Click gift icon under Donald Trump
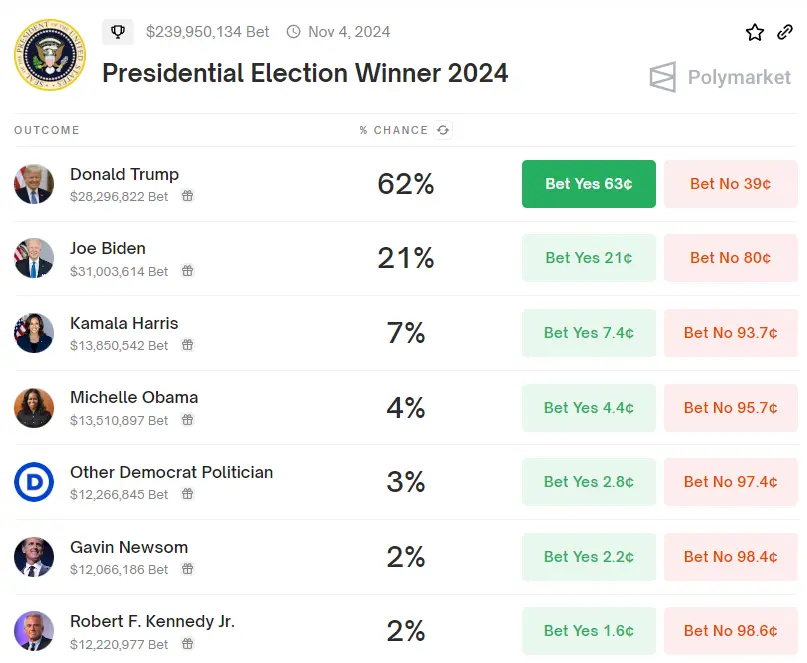This screenshot has width=807, height=663. pos(187,196)
